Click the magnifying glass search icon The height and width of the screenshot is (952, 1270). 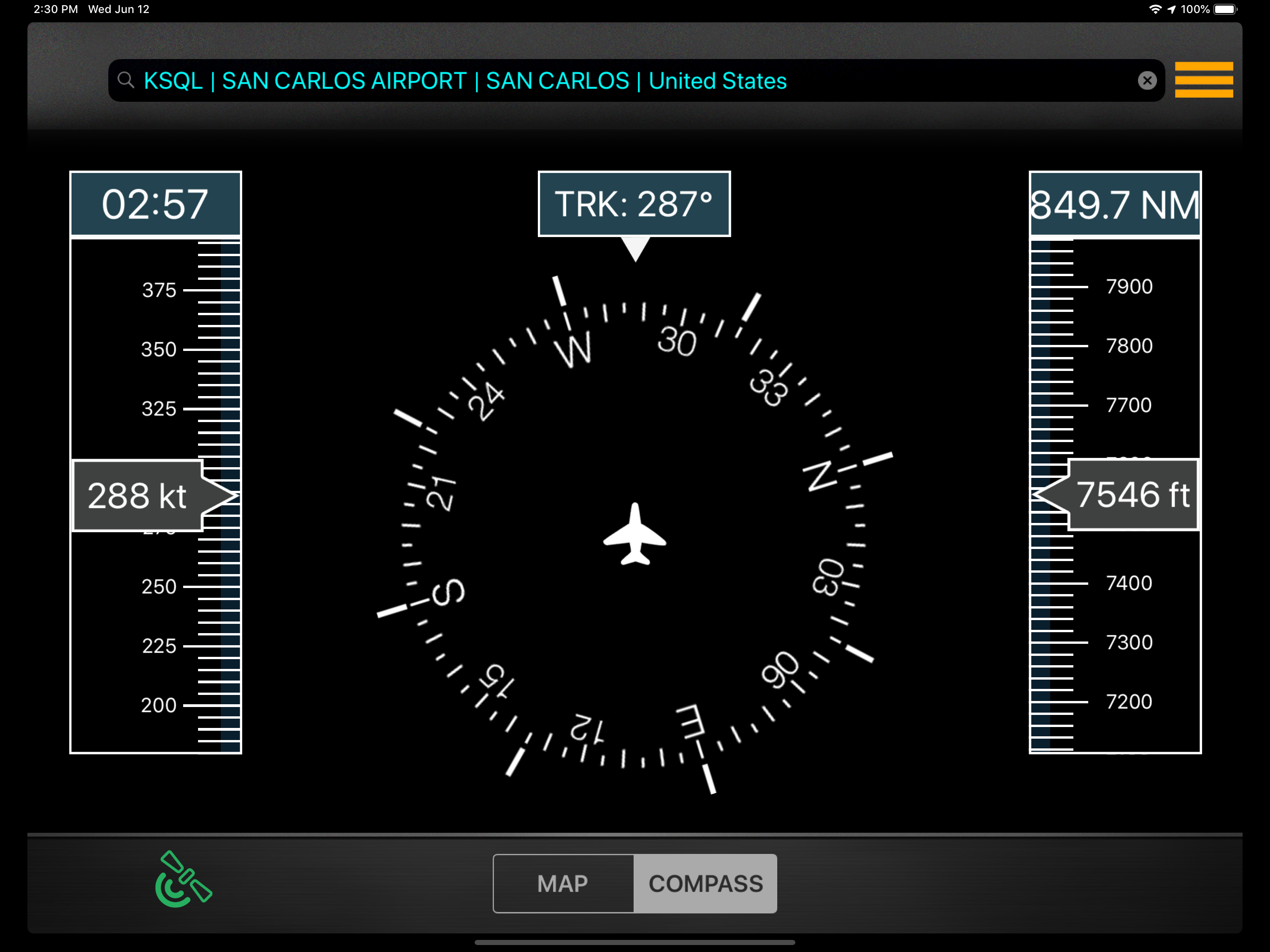pos(126,80)
